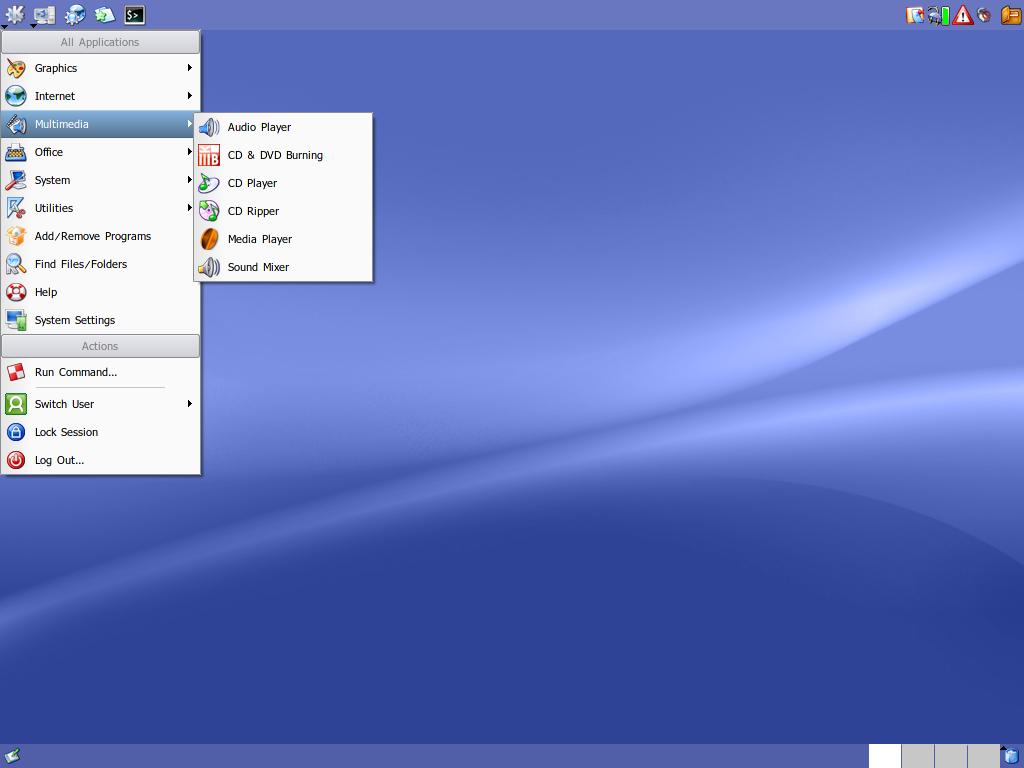Viewport: 1024px width, 768px height.
Task: Expand the Graphics submenu
Action: pos(56,68)
